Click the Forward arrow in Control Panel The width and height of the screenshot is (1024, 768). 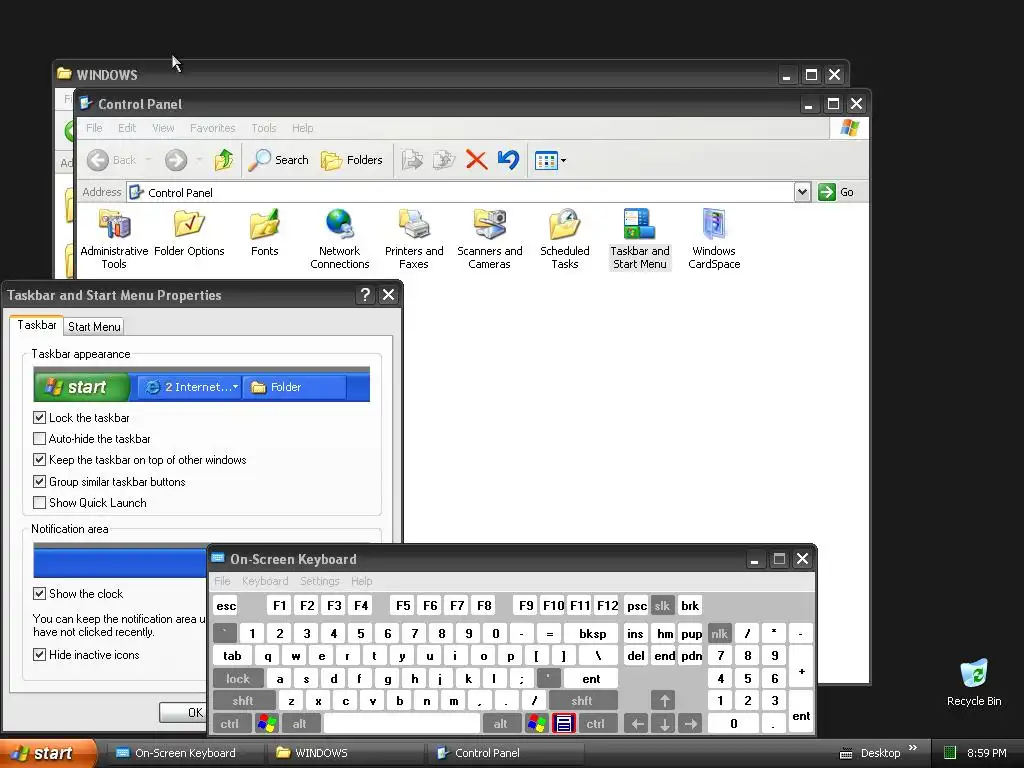[x=176, y=159]
